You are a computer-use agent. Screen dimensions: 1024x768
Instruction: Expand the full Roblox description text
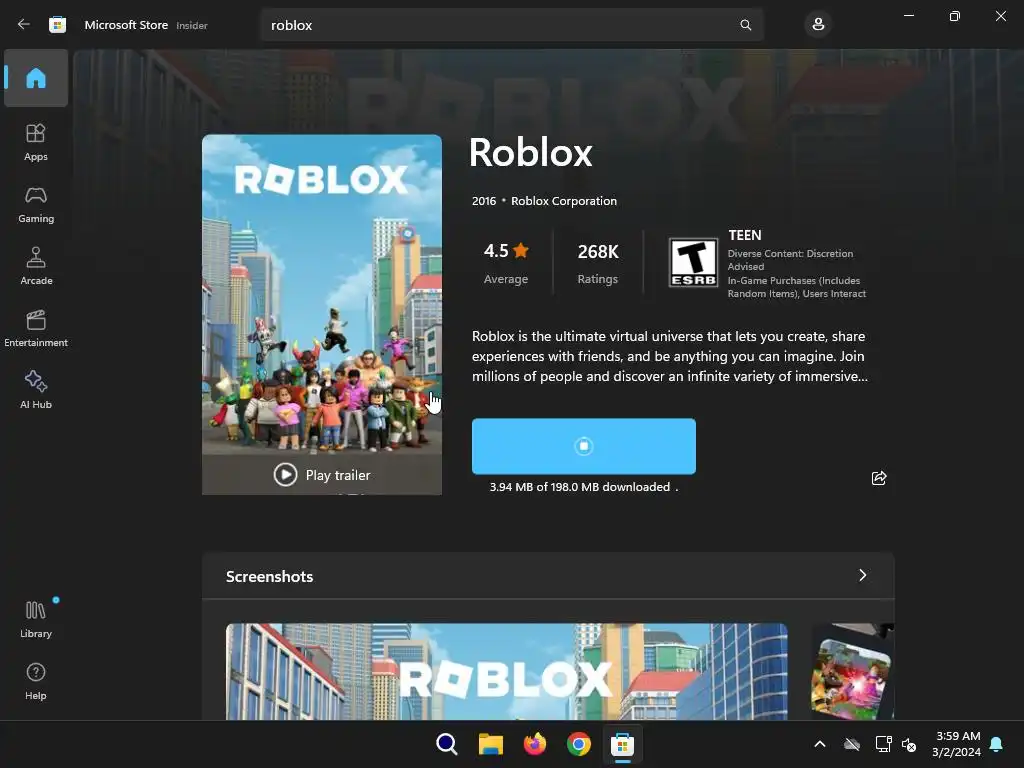(669, 356)
